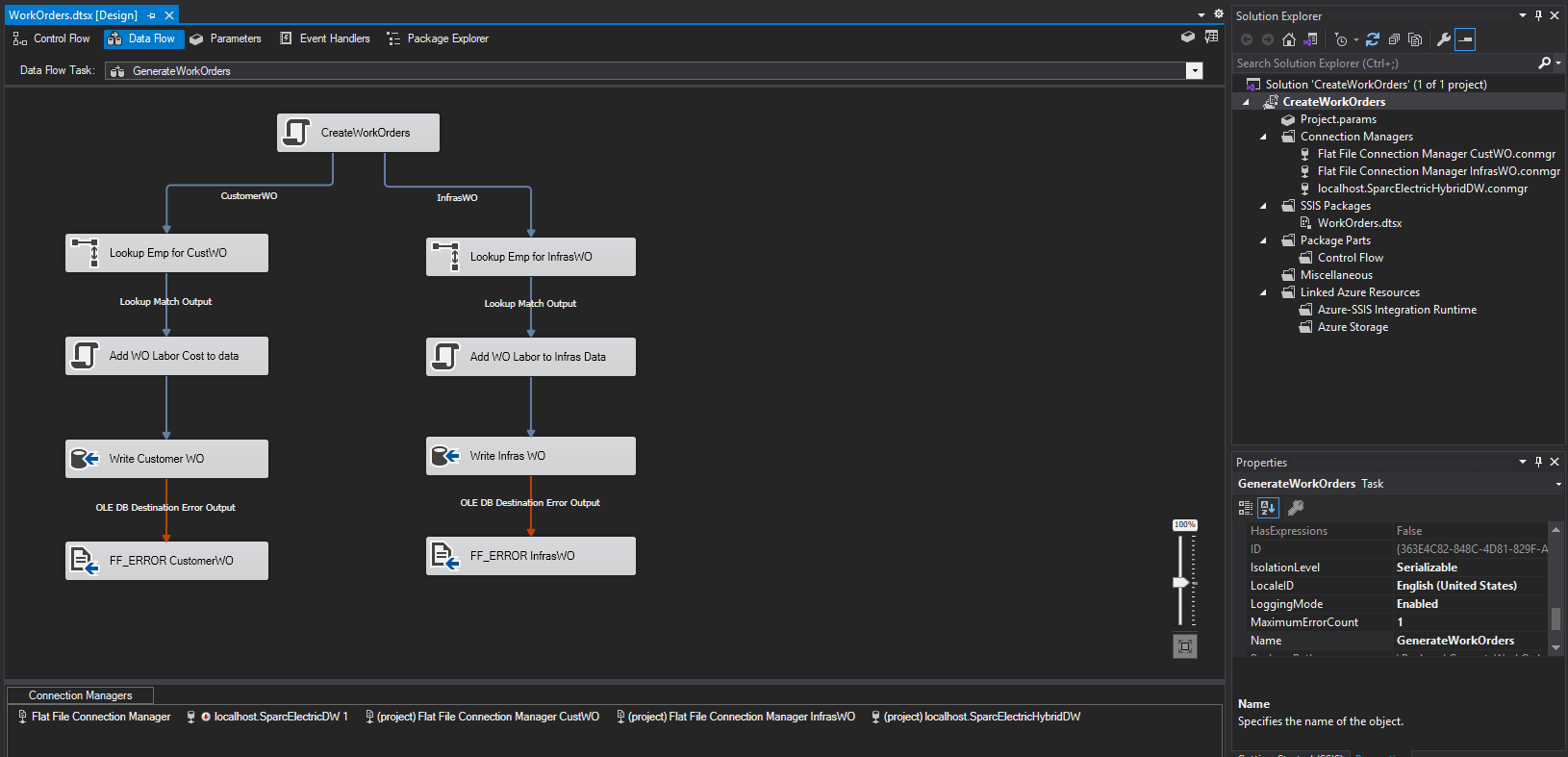Open Solution Explorer window options dropdown

(x=1523, y=15)
